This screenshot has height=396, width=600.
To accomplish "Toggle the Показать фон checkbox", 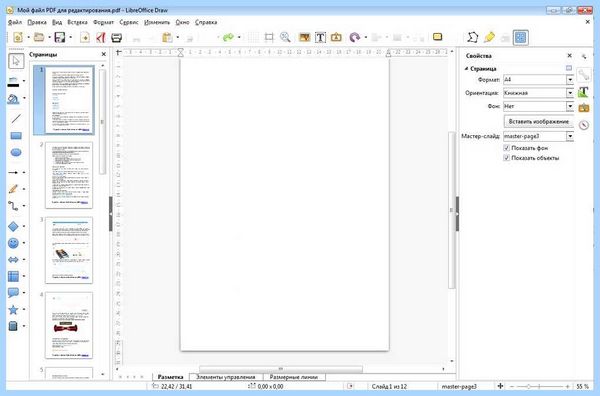I will coord(506,148).
